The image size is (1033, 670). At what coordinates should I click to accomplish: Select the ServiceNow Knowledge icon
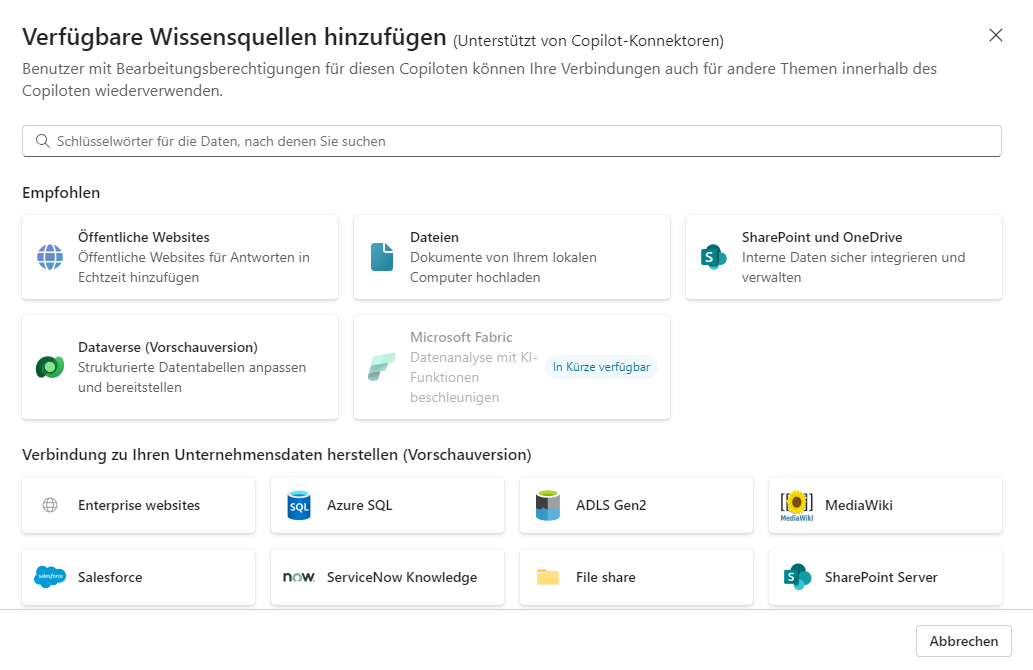pyautogui.click(x=298, y=577)
